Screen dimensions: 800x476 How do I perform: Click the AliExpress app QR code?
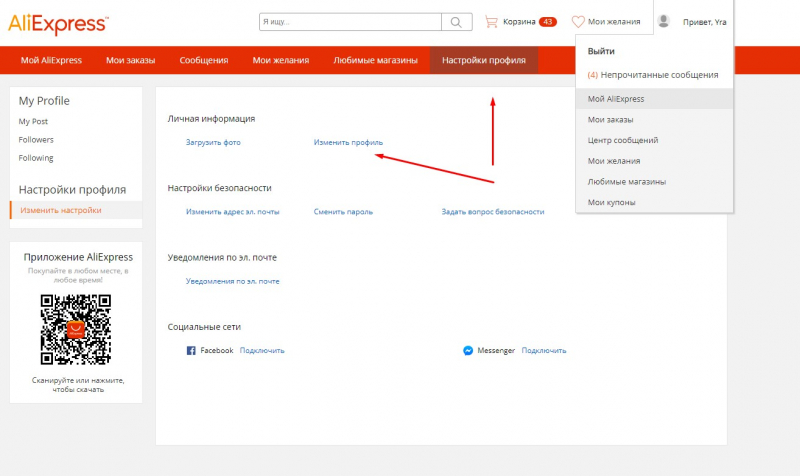[x=76, y=330]
